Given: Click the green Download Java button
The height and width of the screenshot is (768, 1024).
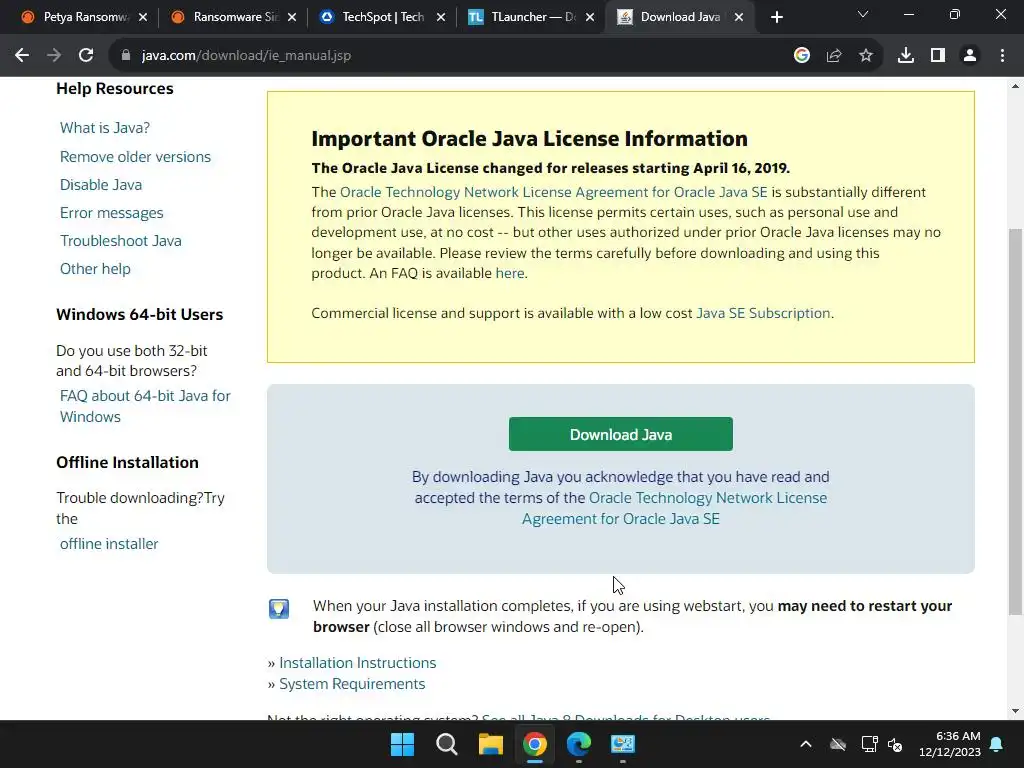Looking at the screenshot, I should pyautogui.click(x=620, y=434).
